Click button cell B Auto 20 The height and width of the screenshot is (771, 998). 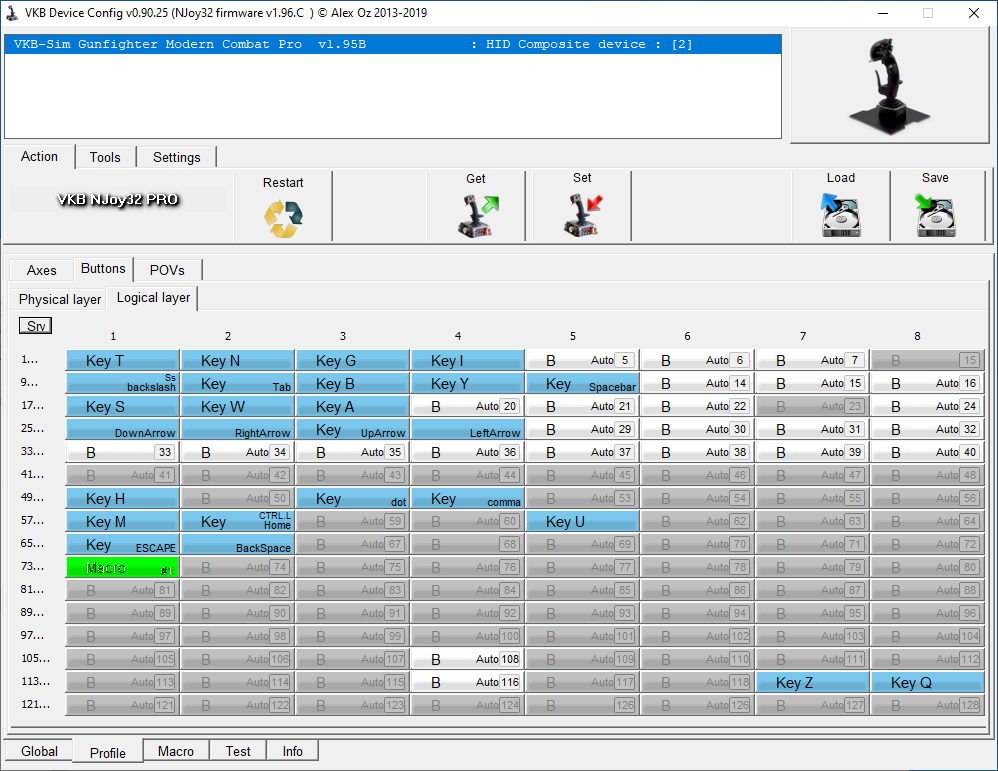tap(467, 406)
